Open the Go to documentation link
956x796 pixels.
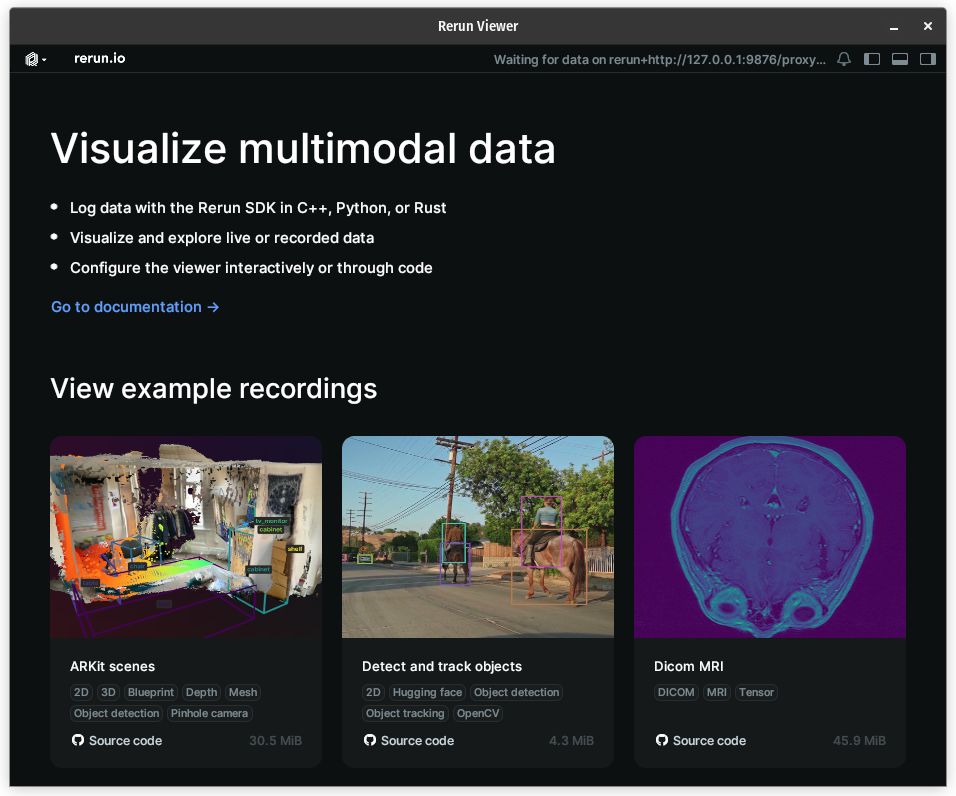[135, 307]
